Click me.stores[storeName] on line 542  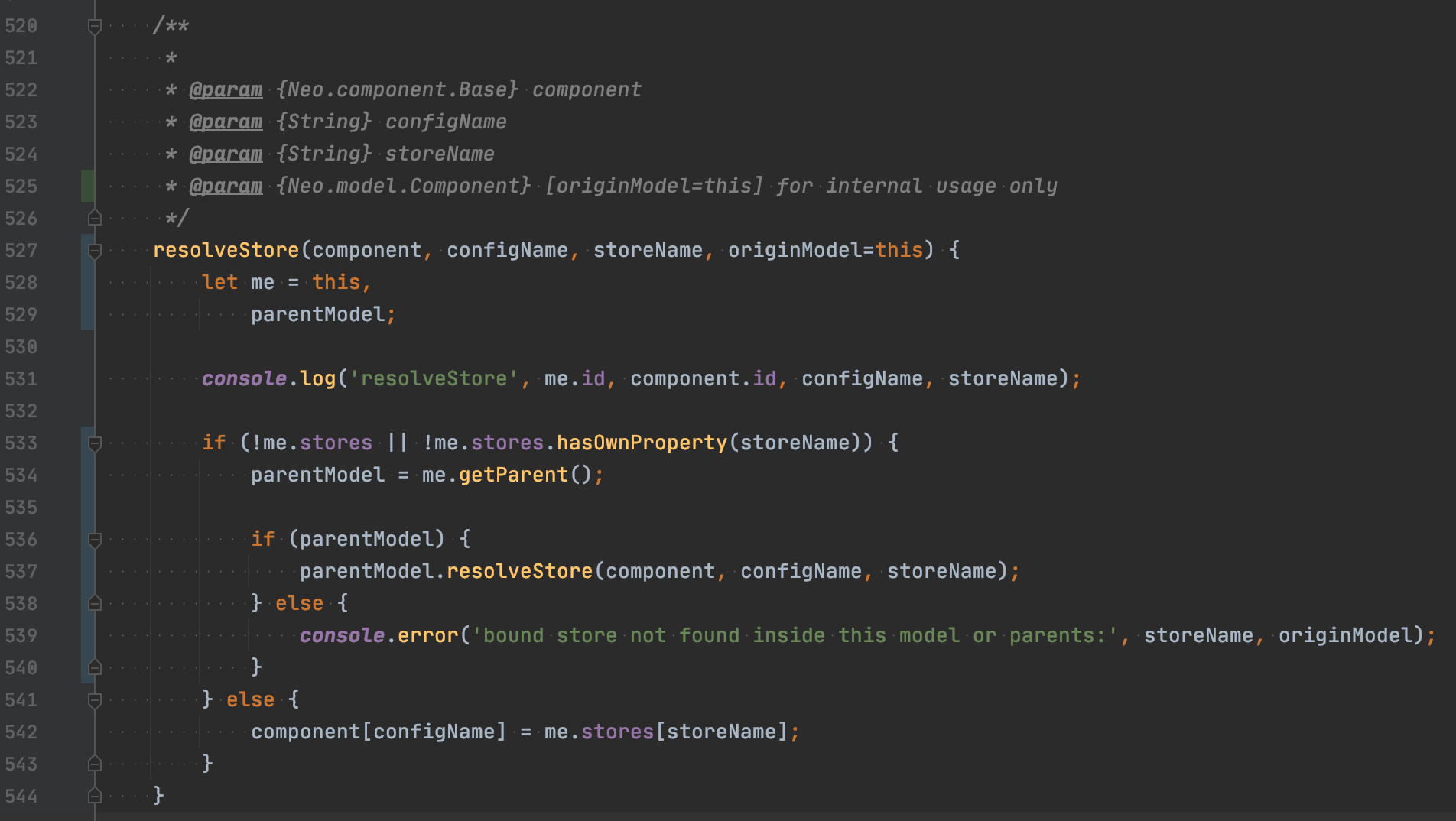click(x=666, y=732)
